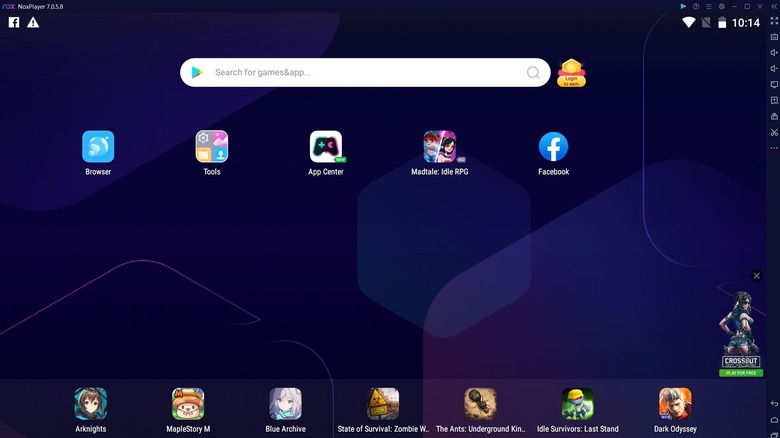Click the search for games field
This screenshot has height=438, width=780.
365,73
